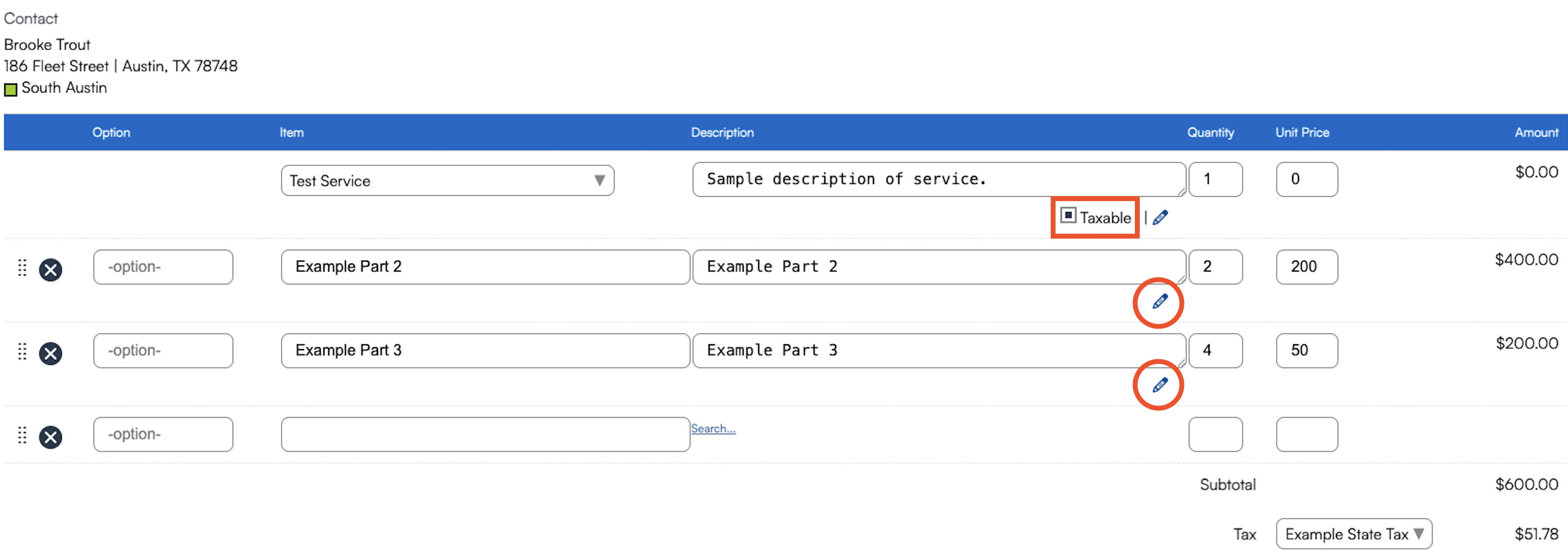Click drag handle of Example Part 3 row

[x=22, y=352]
